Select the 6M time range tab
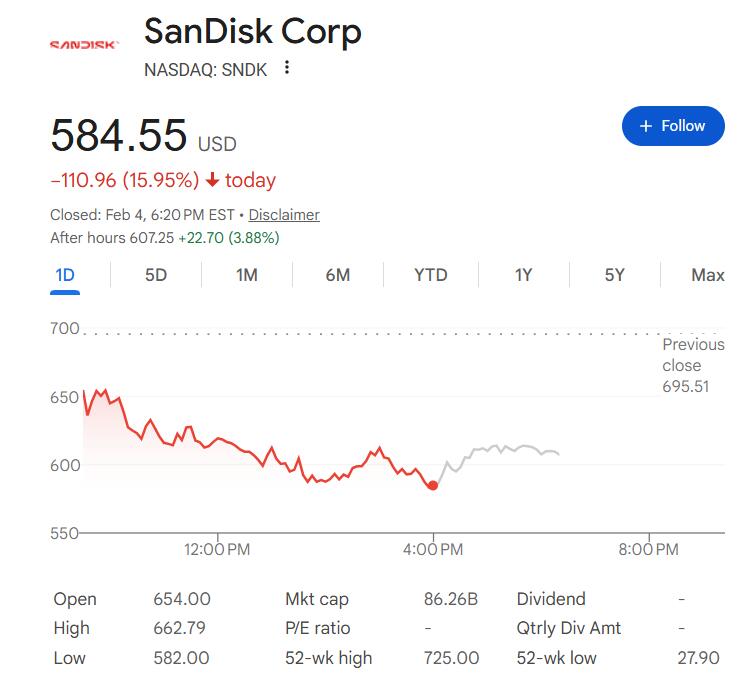The height and width of the screenshot is (682, 747). [338, 275]
